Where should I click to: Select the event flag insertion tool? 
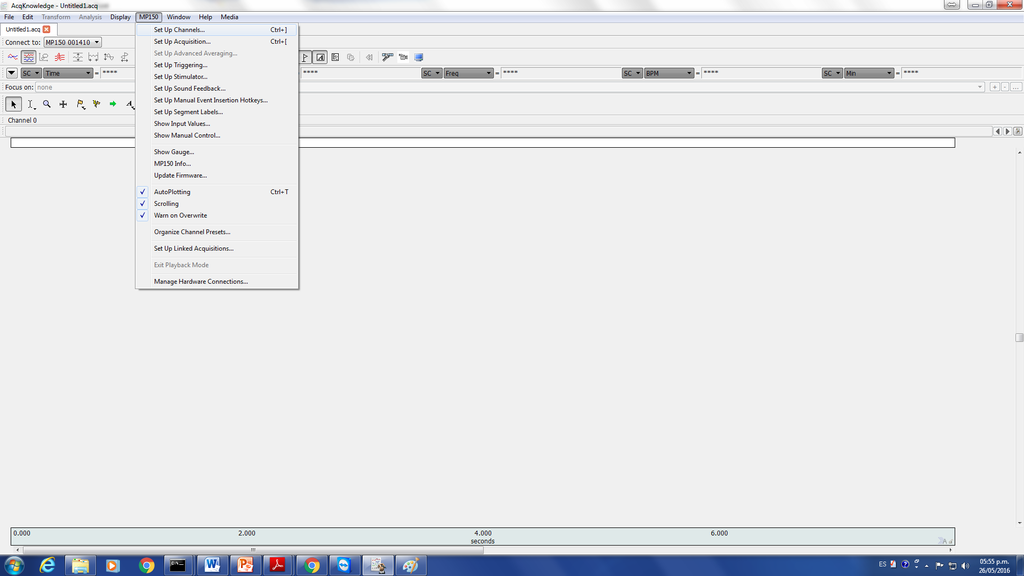coord(80,104)
